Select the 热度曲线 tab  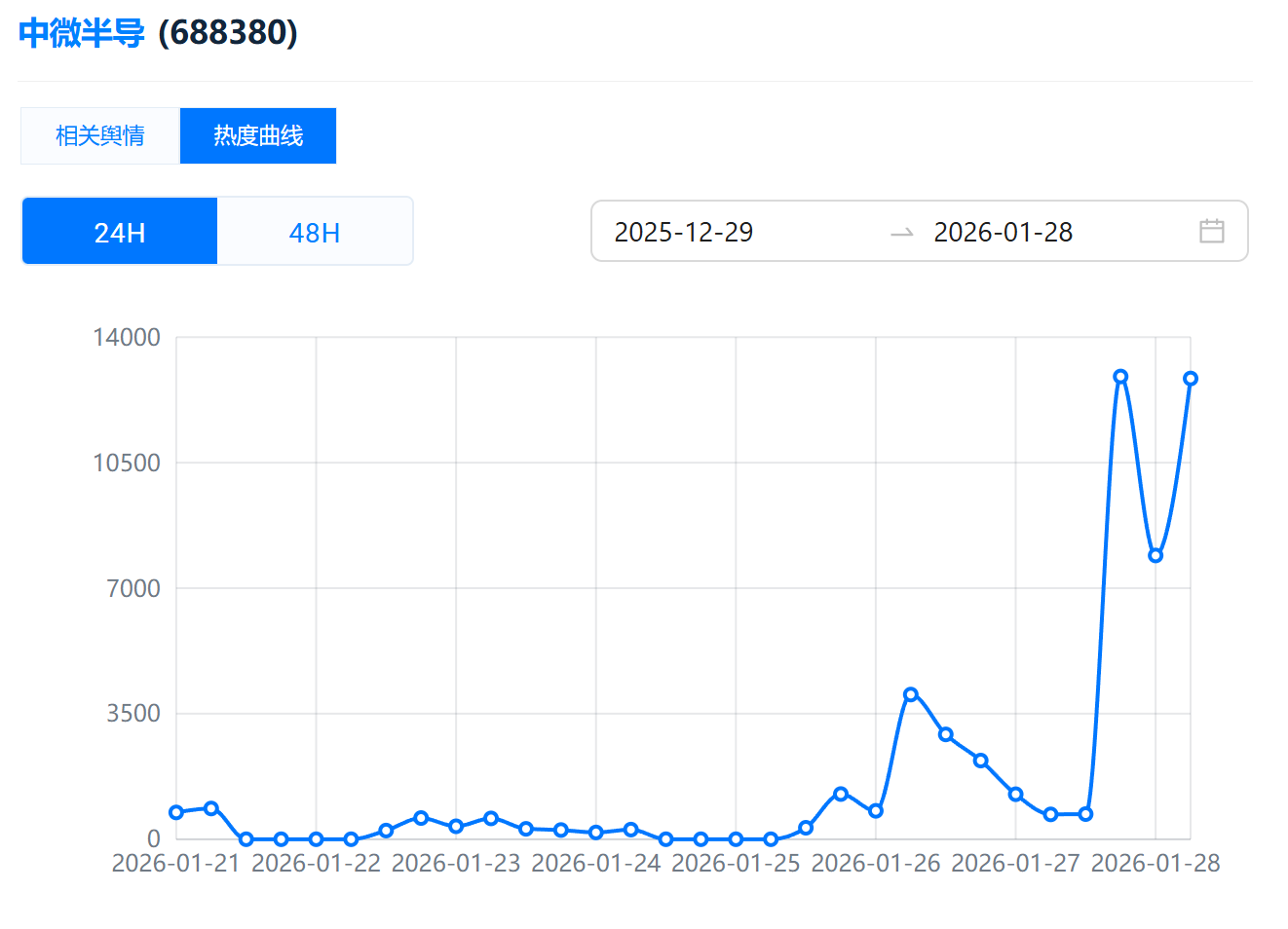tap(258, 135)
